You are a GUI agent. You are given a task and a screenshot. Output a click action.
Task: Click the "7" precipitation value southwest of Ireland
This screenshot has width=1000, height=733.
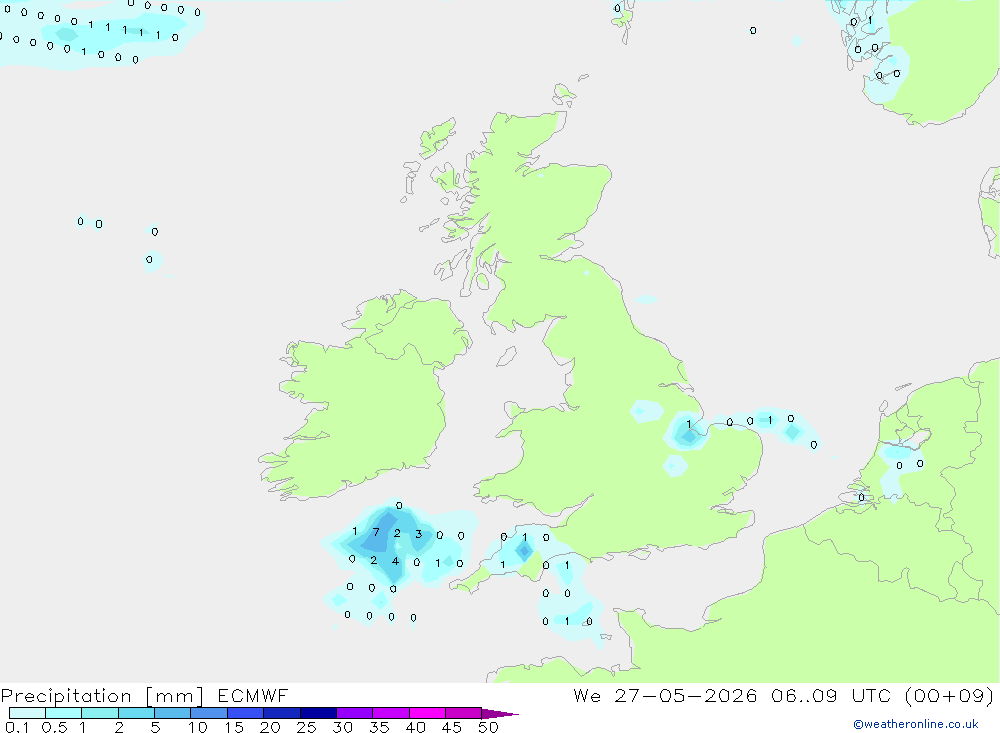tap(376, 532)
